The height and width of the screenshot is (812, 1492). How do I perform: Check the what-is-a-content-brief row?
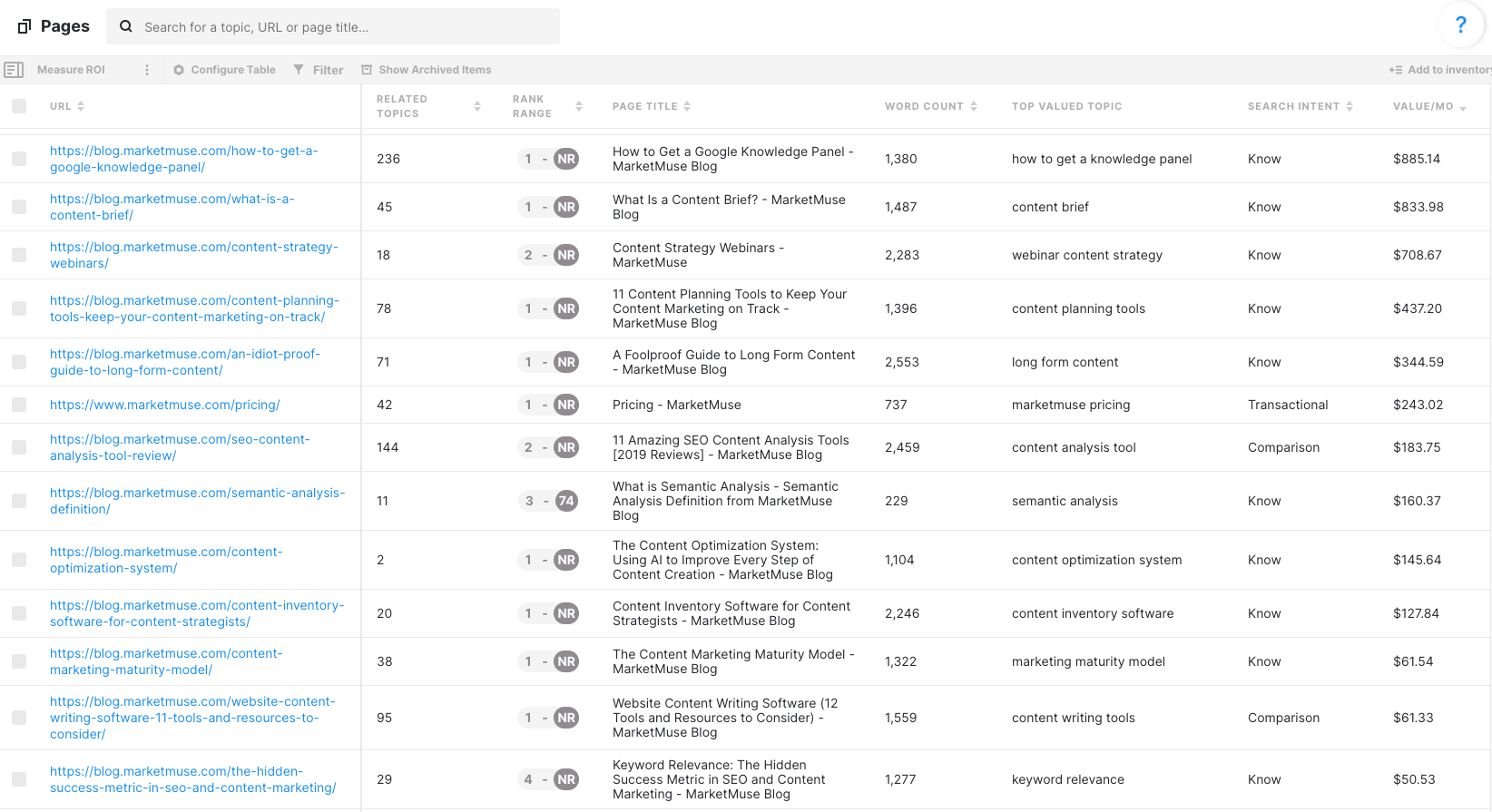(19, 207)
